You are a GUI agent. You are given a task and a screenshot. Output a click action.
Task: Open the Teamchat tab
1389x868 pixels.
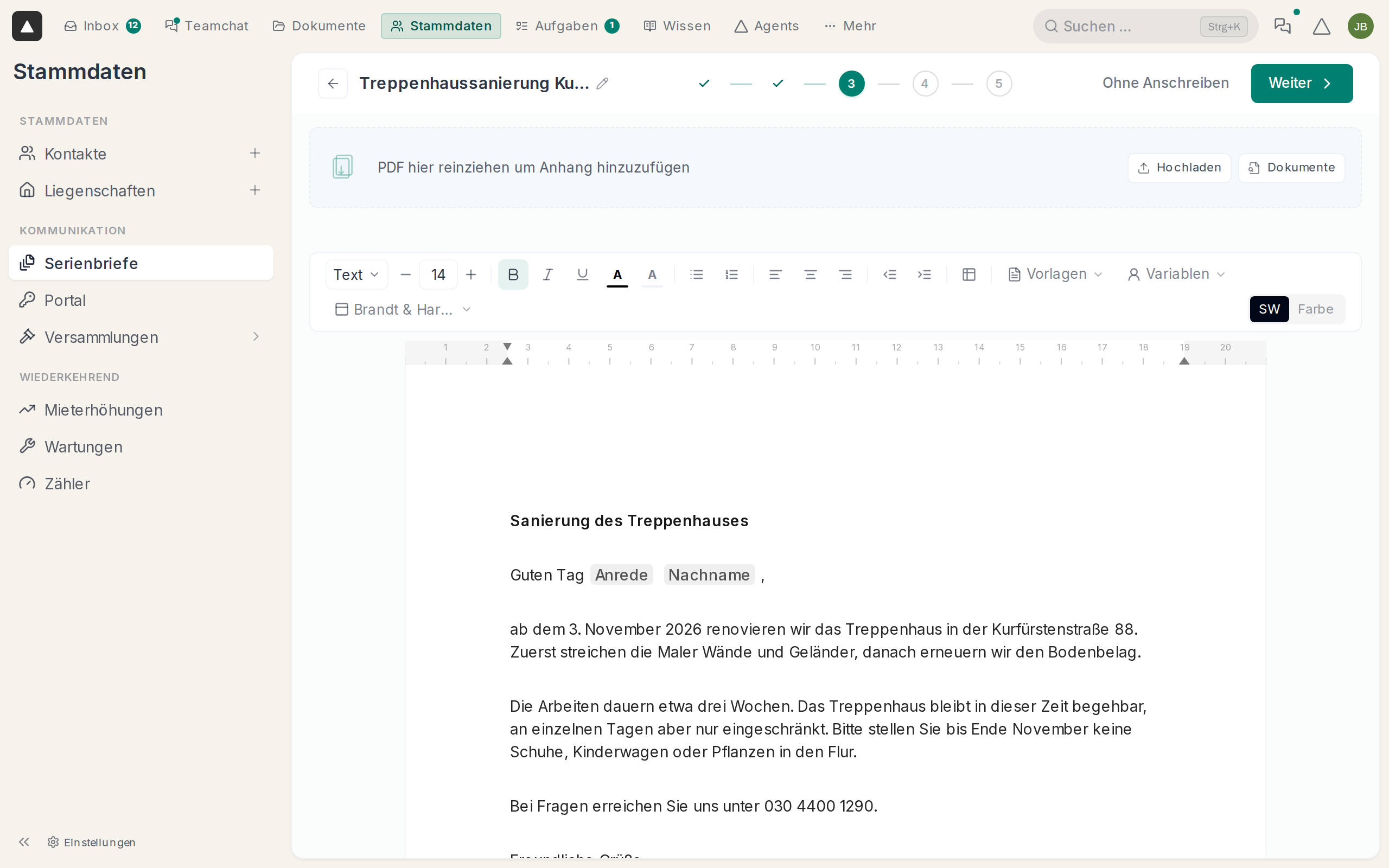[207, 26]
